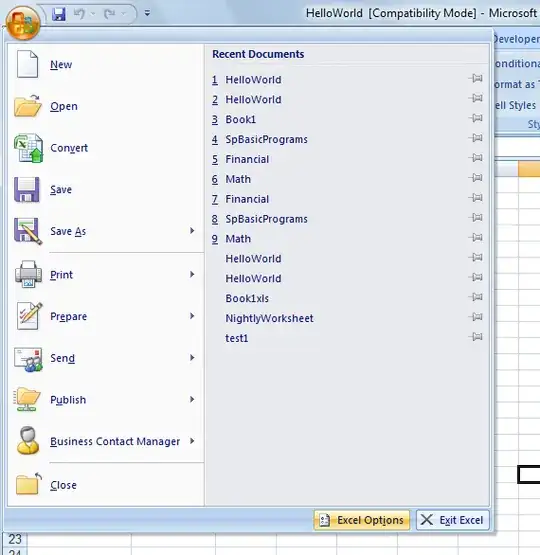Click the options sheet icon on Excel Options
This screenshot has width=540, height=555.
point(324,520)
